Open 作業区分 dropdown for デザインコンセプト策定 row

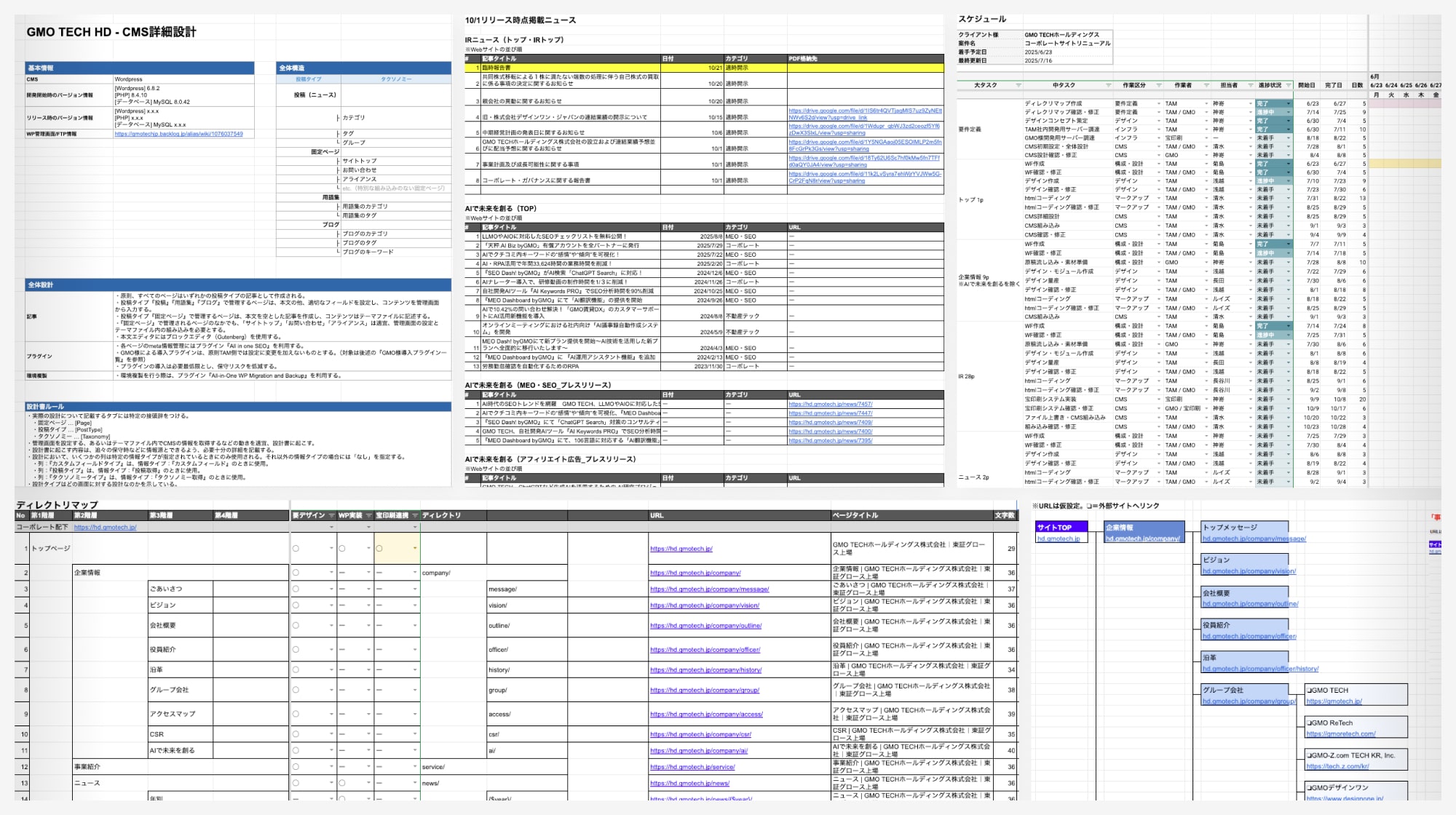[1158, 121]
